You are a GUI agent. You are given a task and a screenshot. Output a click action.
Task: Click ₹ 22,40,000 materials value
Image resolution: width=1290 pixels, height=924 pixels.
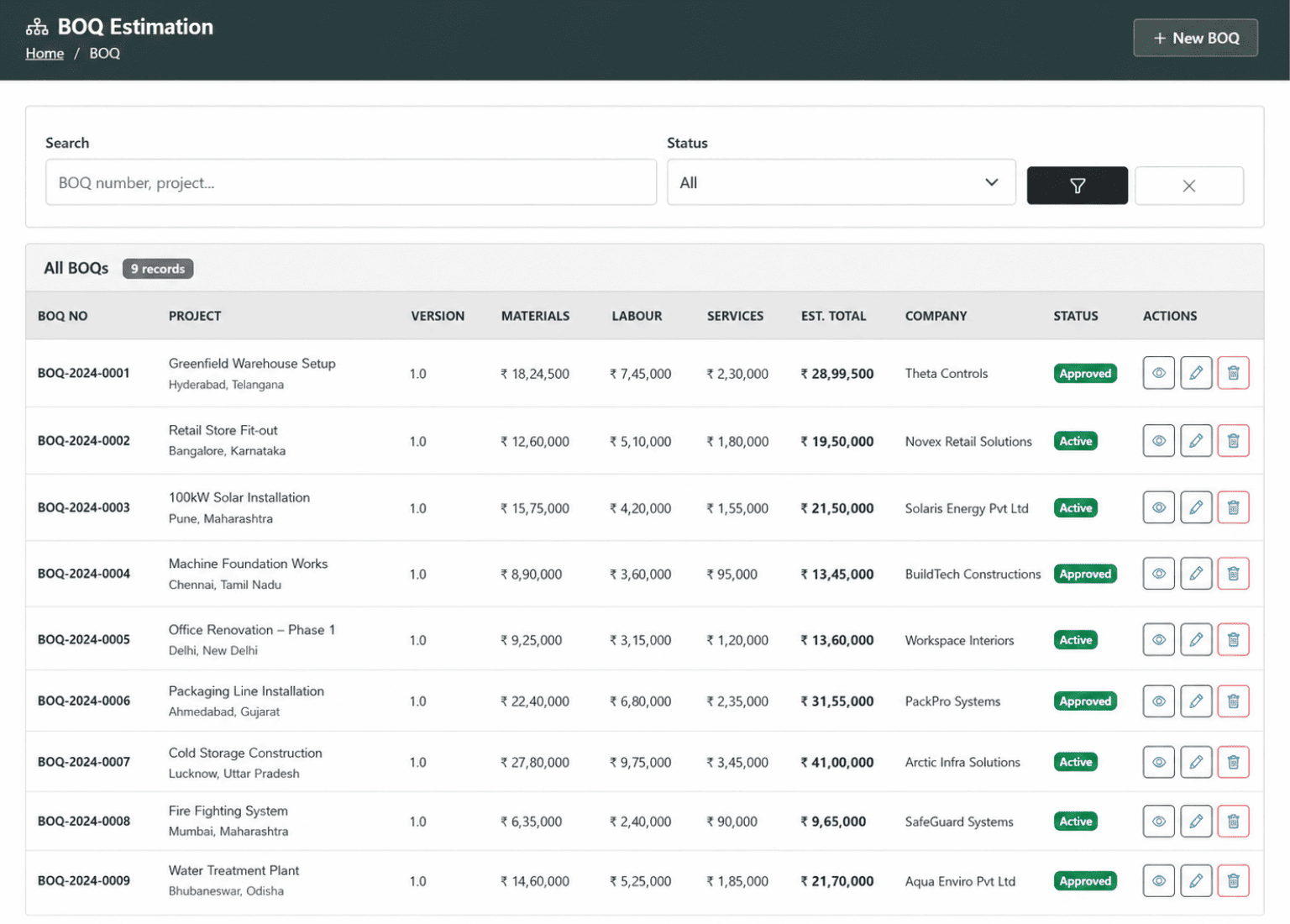(x=535, y=701)
